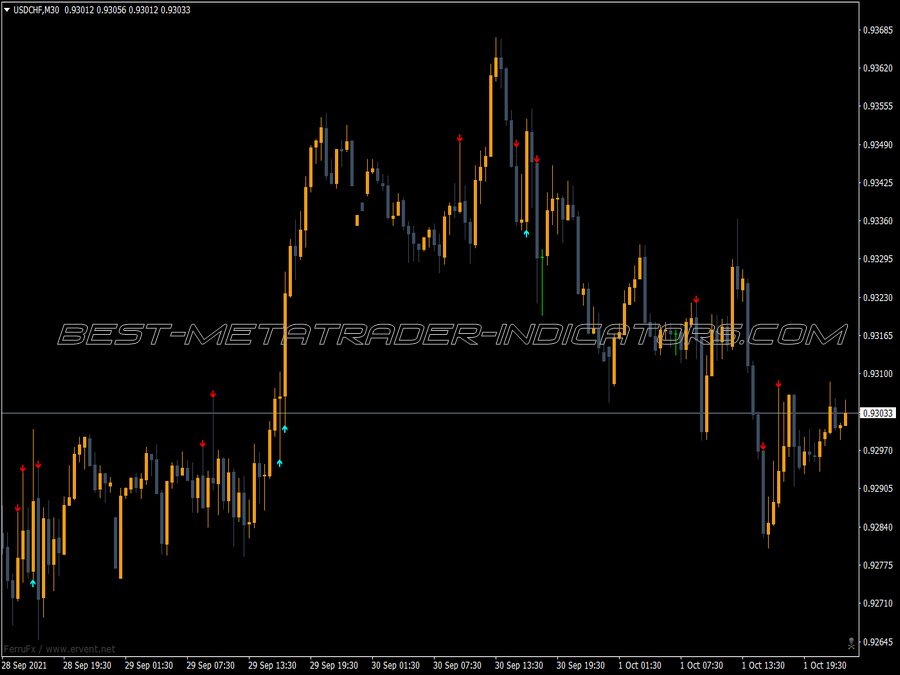Click the FerruFx / www.ervent.net label
900x675 pixels.
(60, 649)
